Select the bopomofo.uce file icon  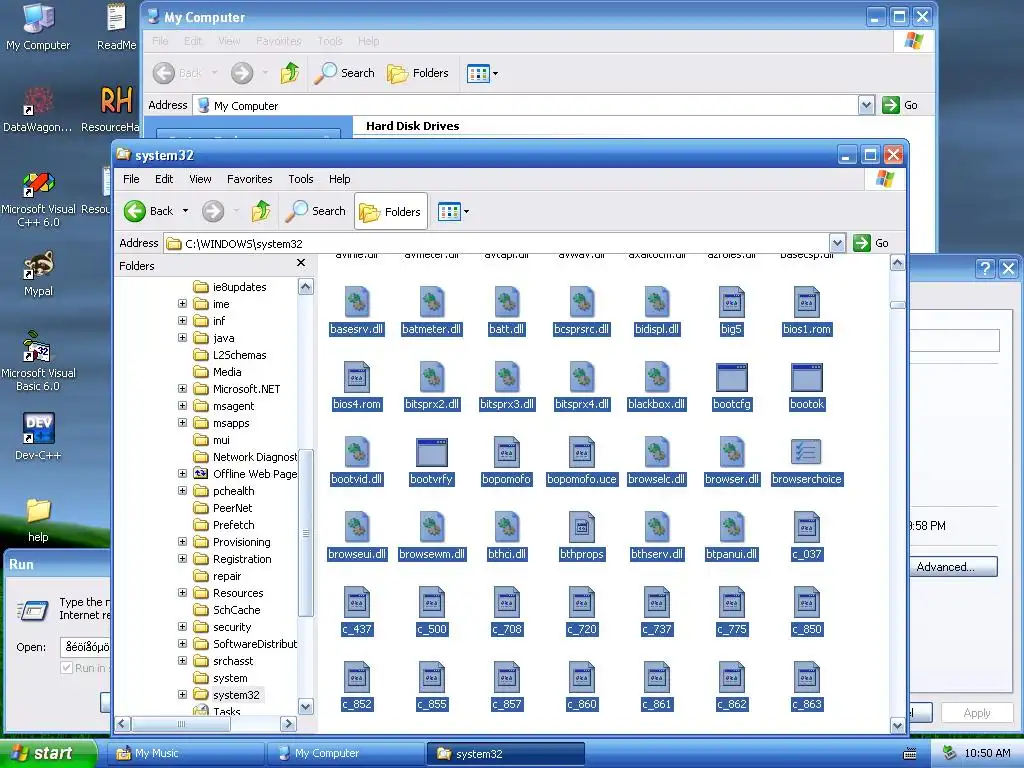click(x=581, y=453)
